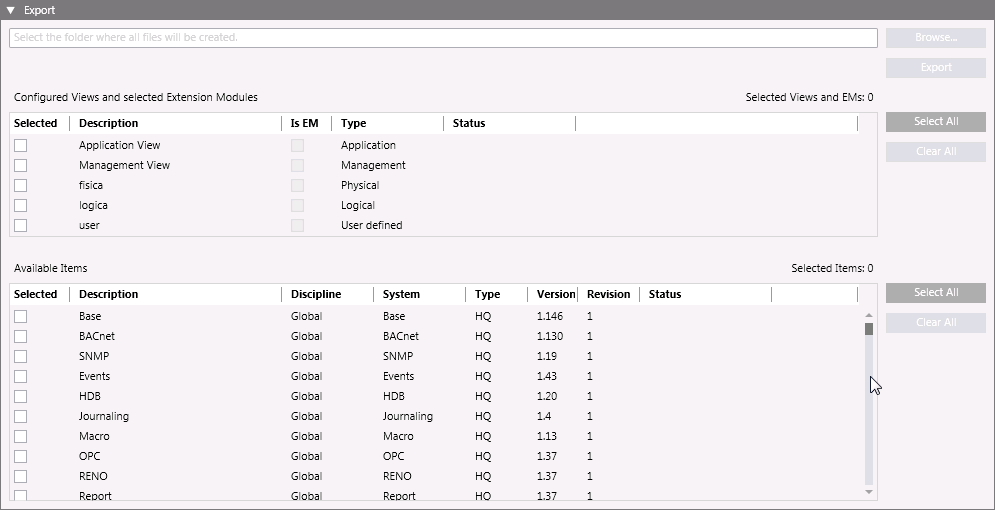
Task: Check the Application View checkbox
Action: [20, 146]
